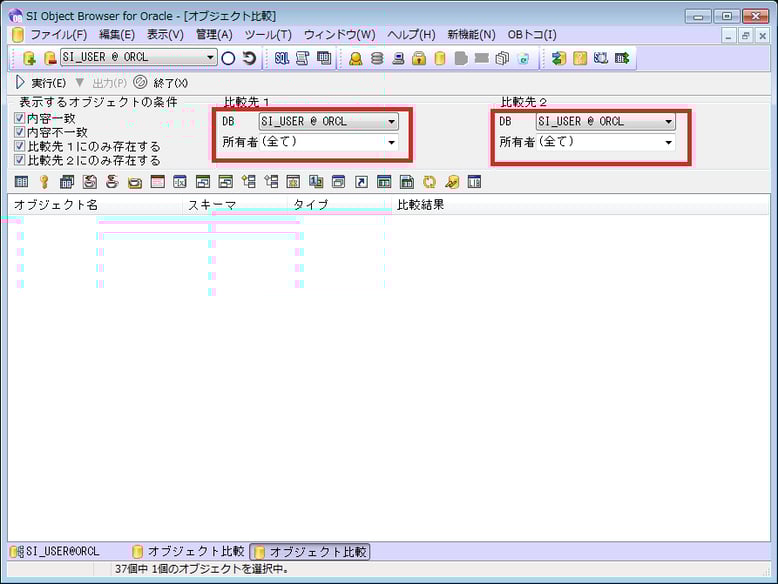Toggle 比較先２にのみ存在する checkbox

pos(20,160)
